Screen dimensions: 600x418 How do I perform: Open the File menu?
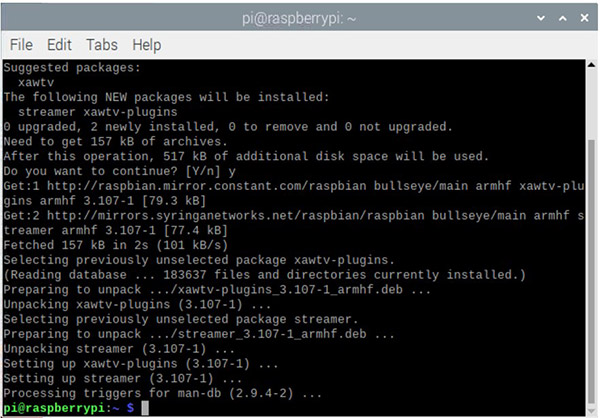[21, 45]
